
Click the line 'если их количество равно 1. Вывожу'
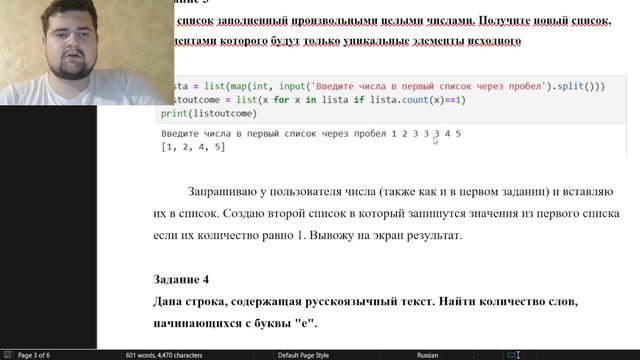tap(308, 236)
